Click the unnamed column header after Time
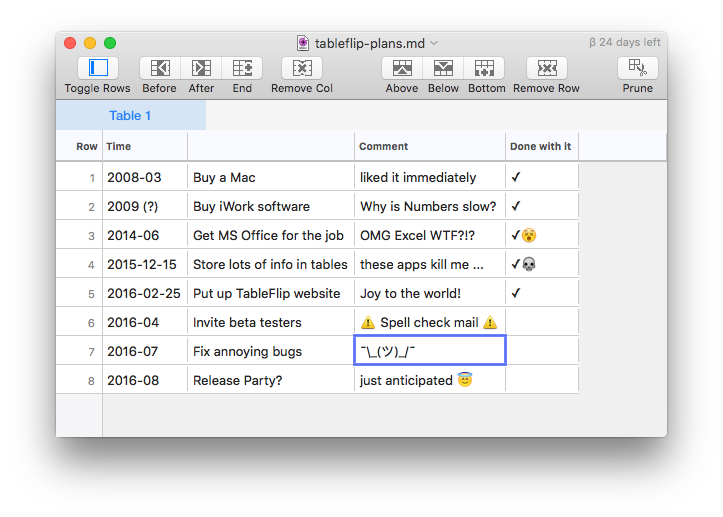 click(x=271, y=146)
